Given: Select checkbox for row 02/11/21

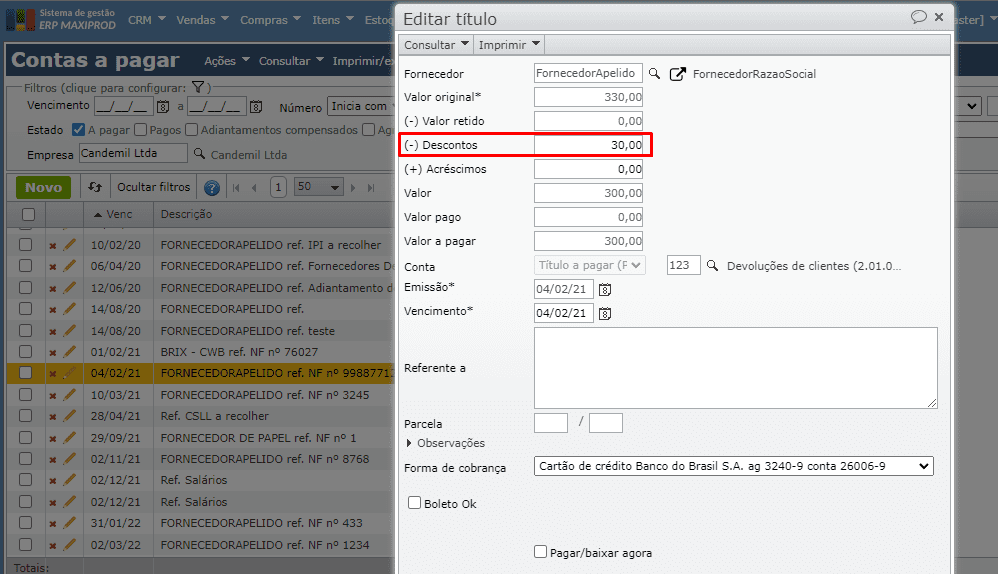Looking at the screenshot, I should click(25, 458).
